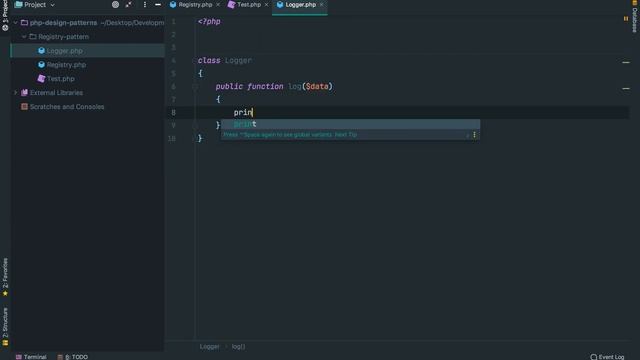Click line number 8 in gutter
This screenshot has height=360, width=640.
point(173,112)
